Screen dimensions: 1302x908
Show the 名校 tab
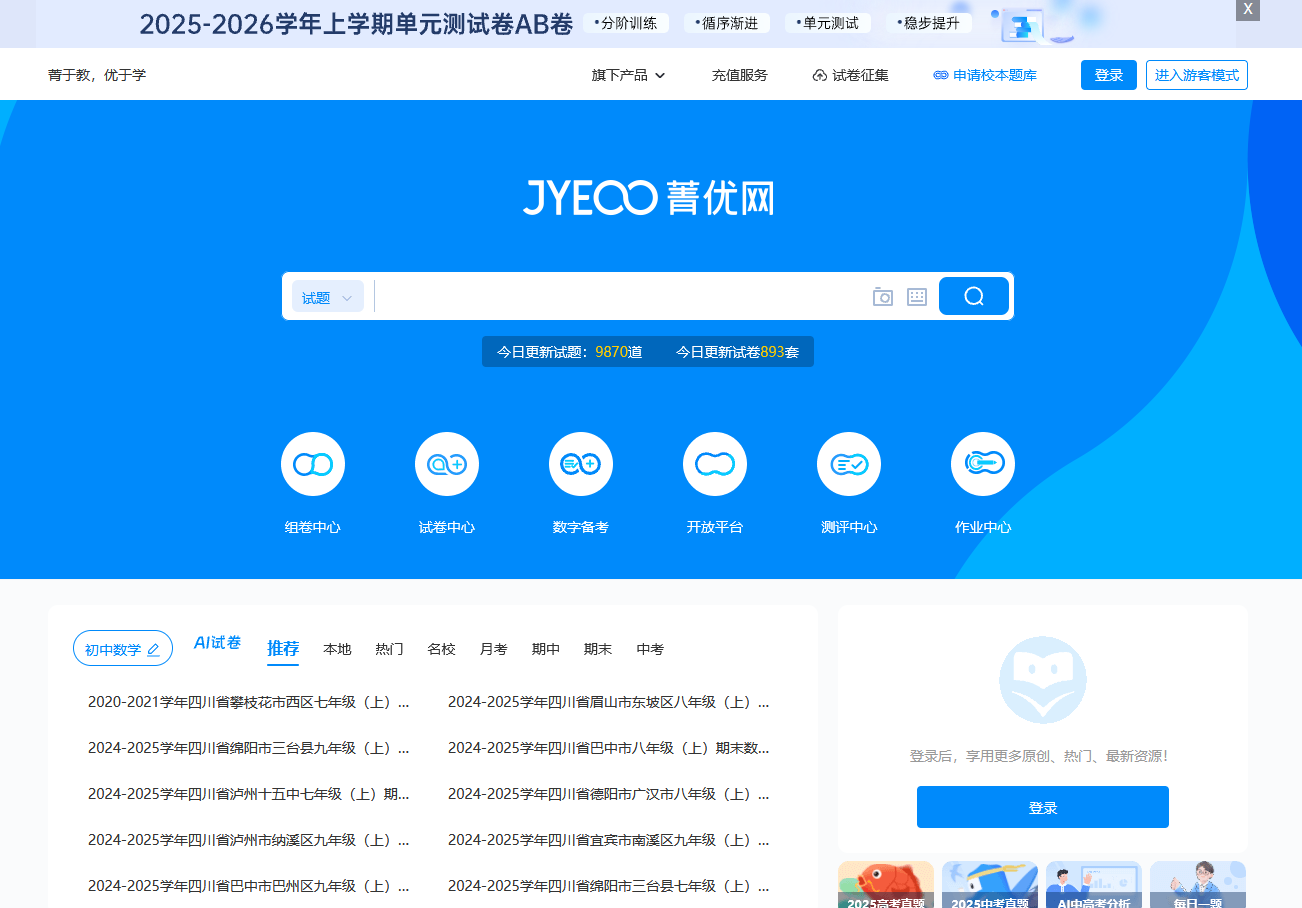click(441, 649)
